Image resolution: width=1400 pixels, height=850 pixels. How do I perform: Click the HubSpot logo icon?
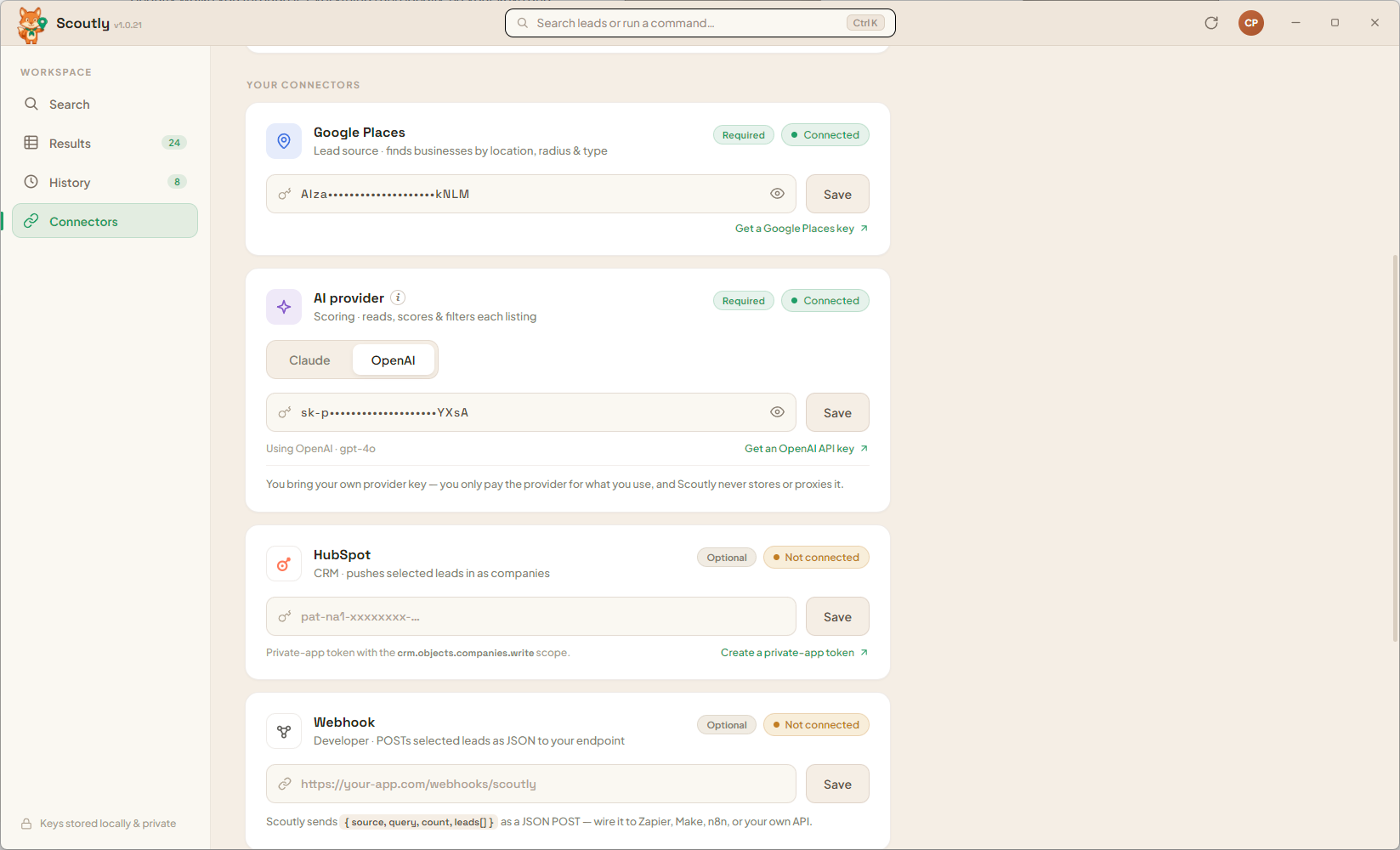[284, 564]
